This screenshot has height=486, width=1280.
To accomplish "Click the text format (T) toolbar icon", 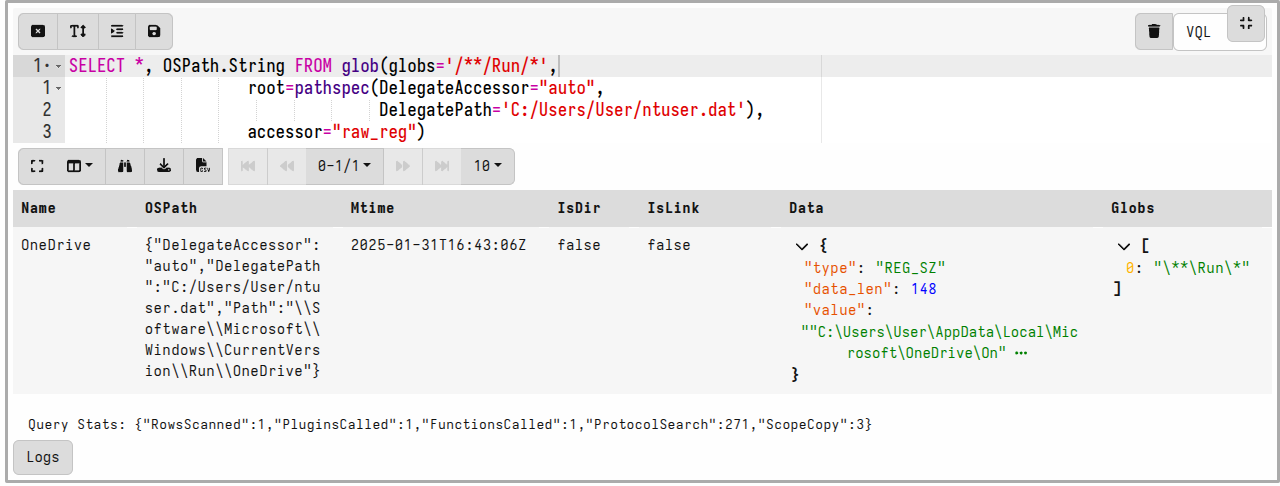I will (78, 31).
